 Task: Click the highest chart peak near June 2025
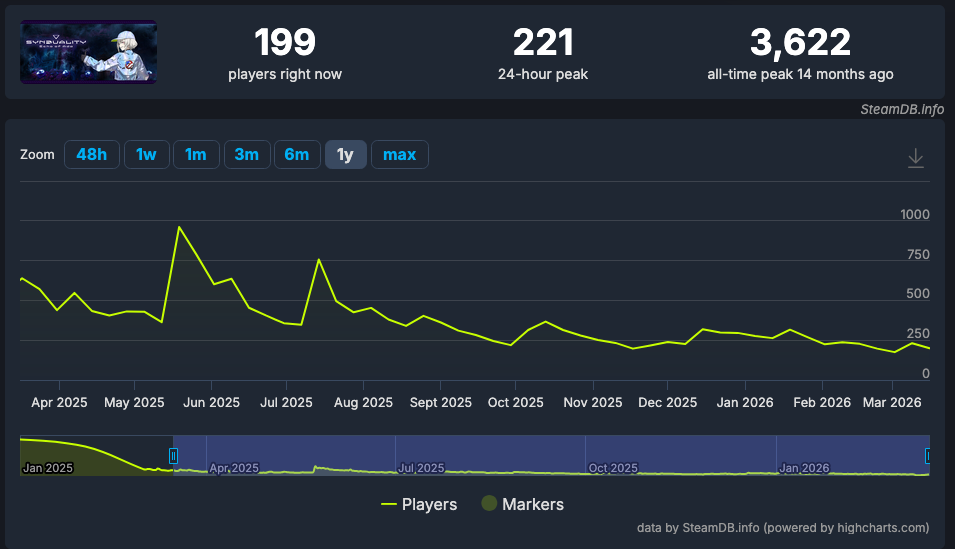(x=179, y=227)
